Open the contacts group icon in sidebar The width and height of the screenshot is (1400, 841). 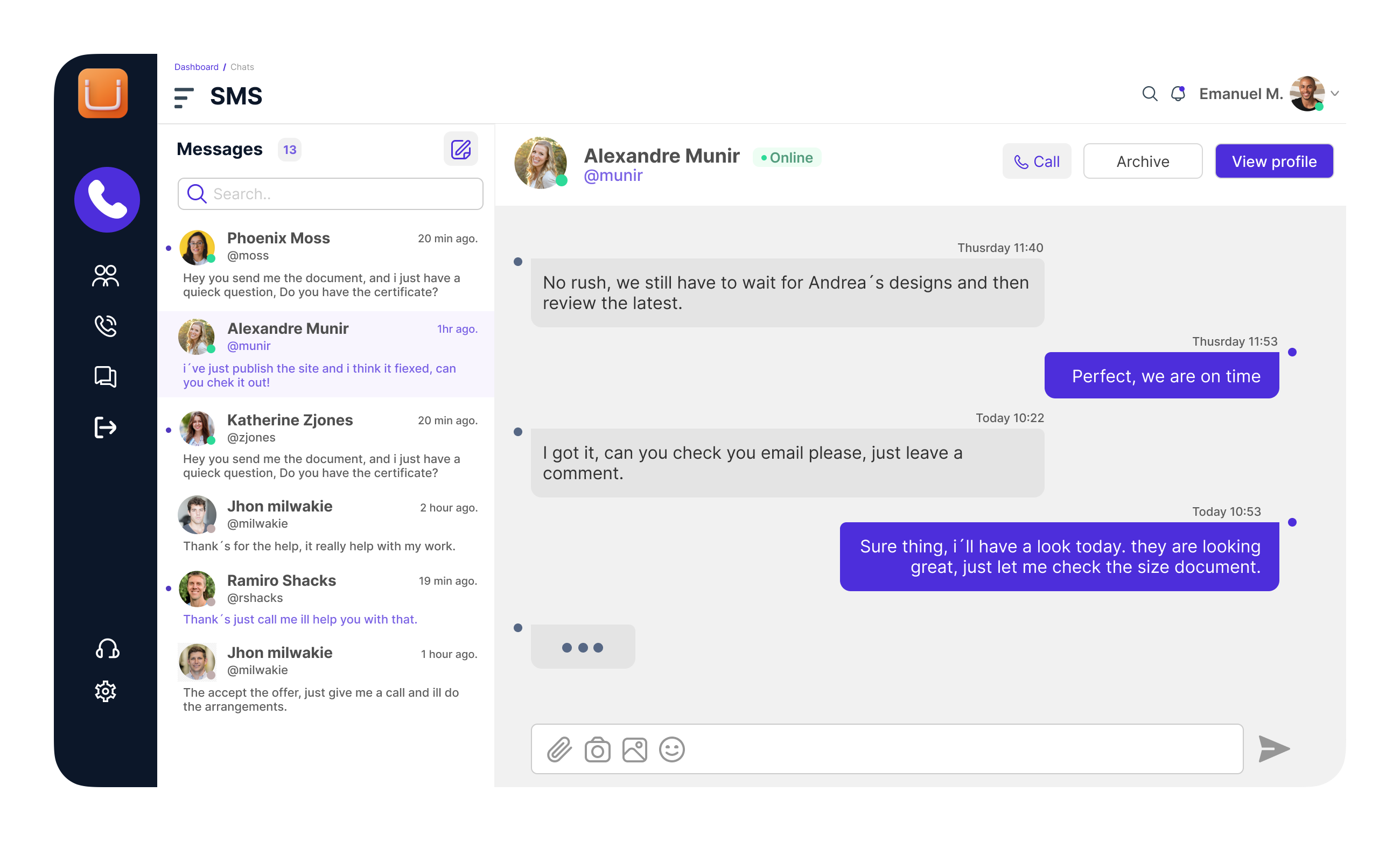(106, 276)
